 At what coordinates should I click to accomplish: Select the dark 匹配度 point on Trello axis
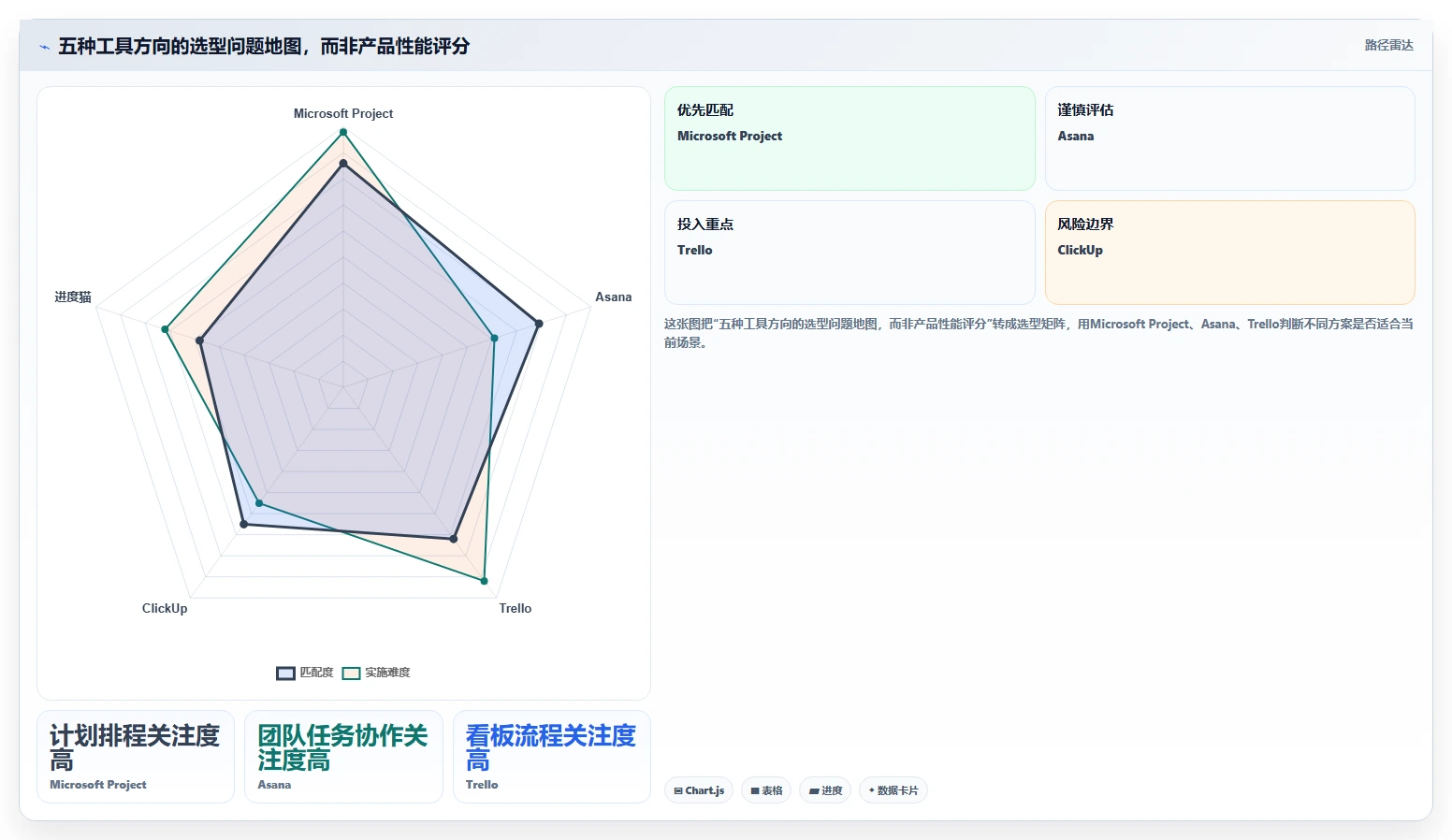point(454,539)
